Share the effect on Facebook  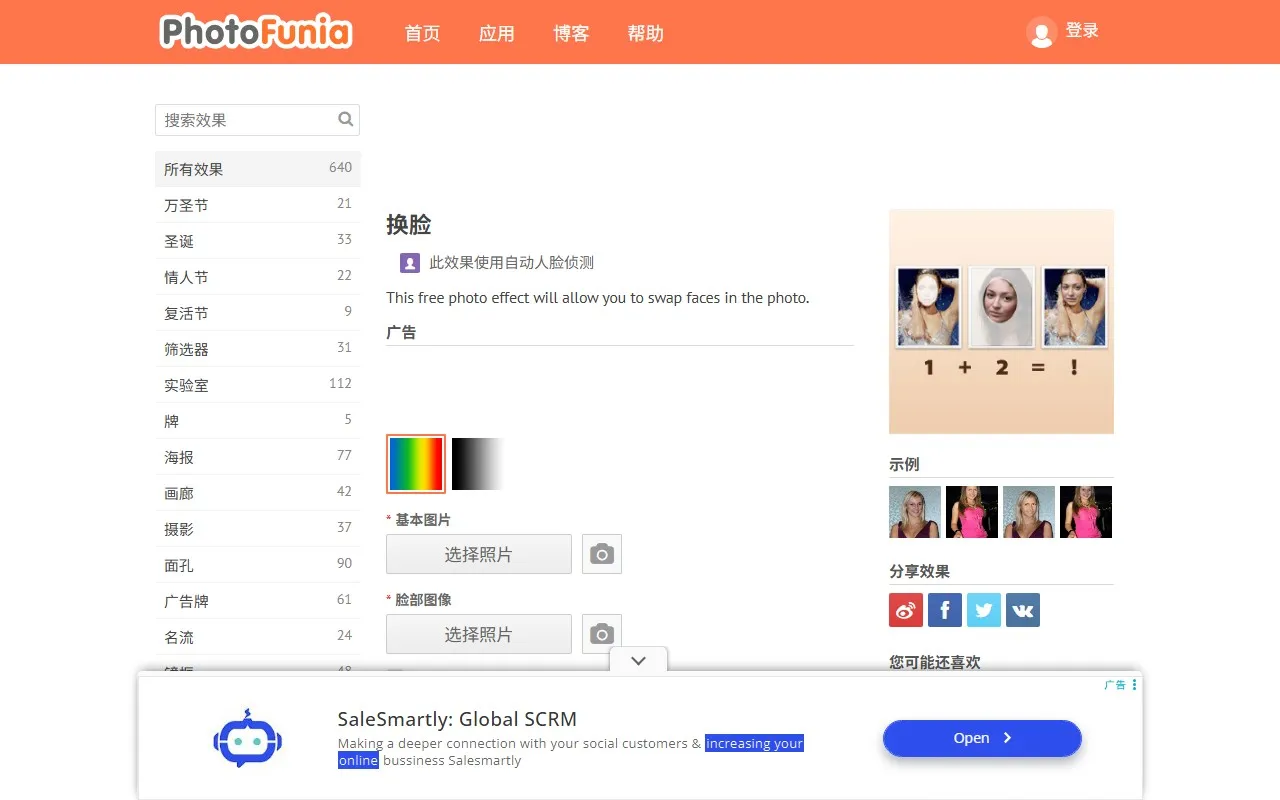[944, 610]
